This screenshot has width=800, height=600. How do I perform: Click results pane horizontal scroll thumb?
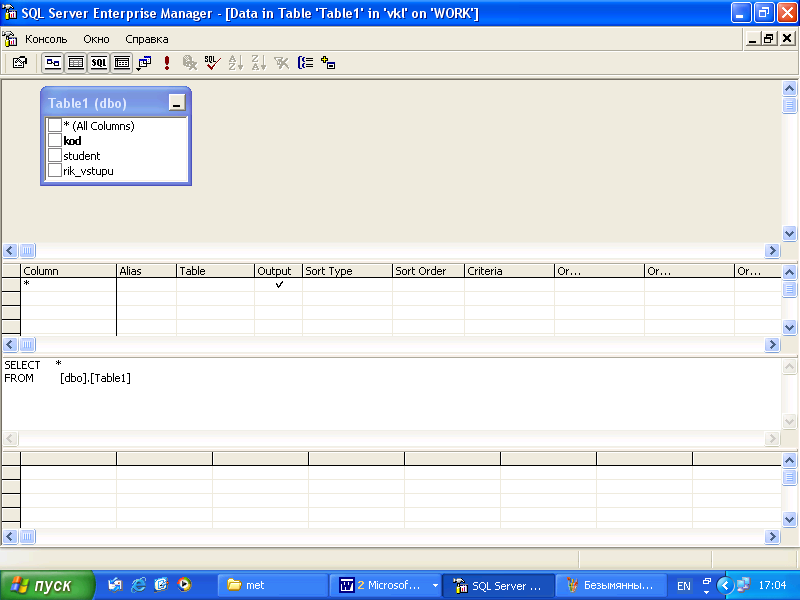point(28,536)
